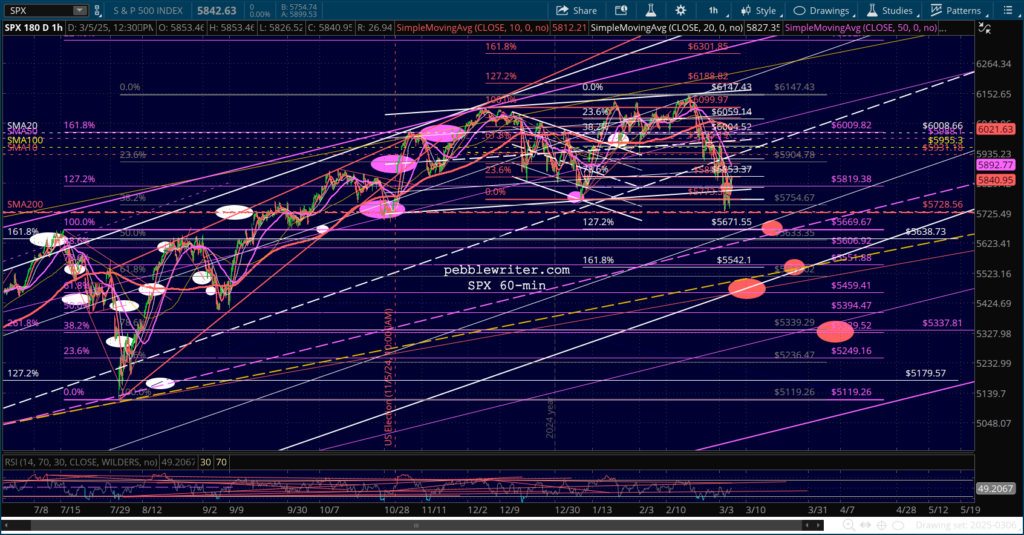Click the RSI oversold 30 label
This screenshot has width=1024, height=535.
tap(205, 462)
